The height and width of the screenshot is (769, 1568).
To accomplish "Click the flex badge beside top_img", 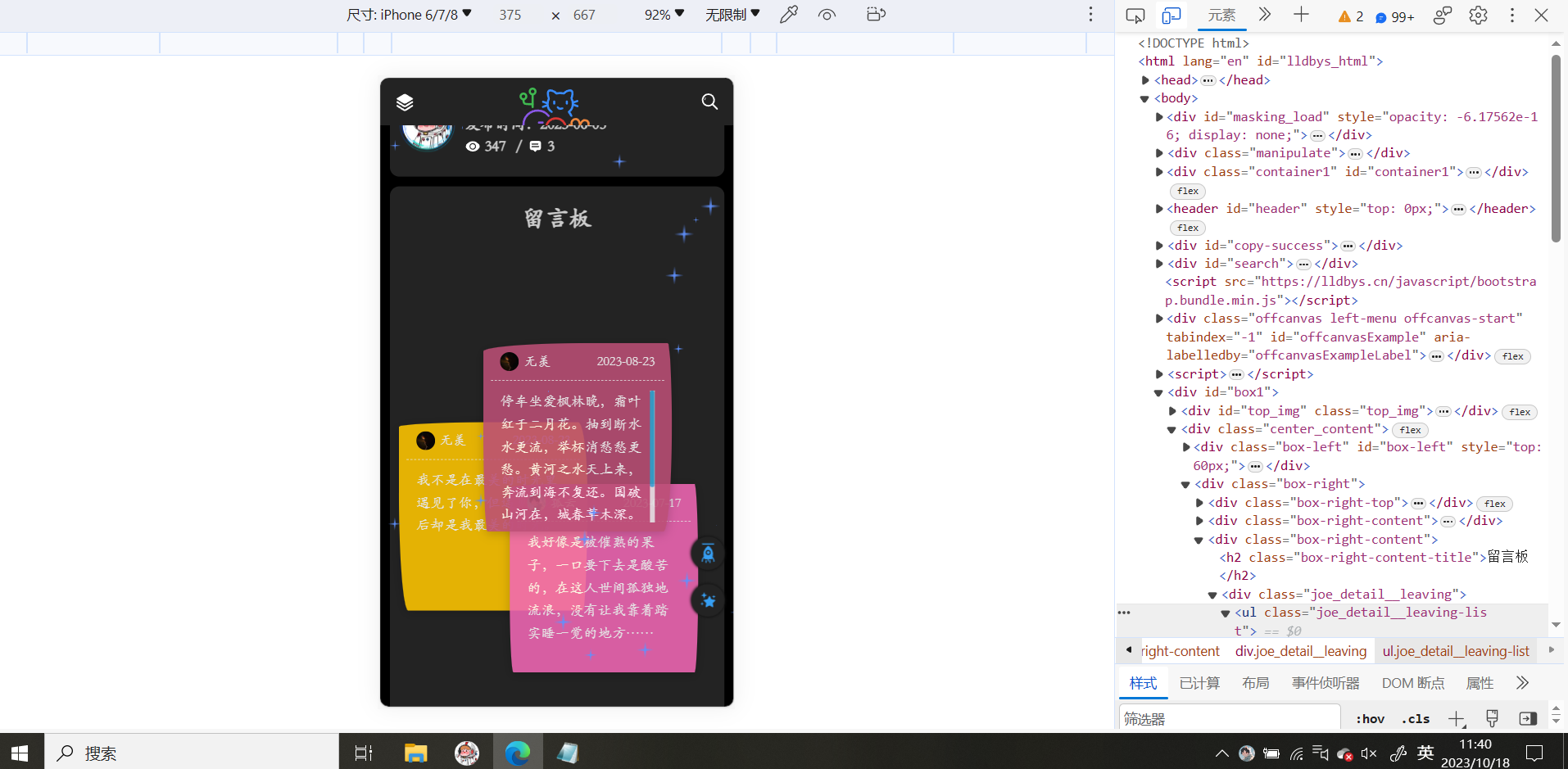I will pos(1520,412).
